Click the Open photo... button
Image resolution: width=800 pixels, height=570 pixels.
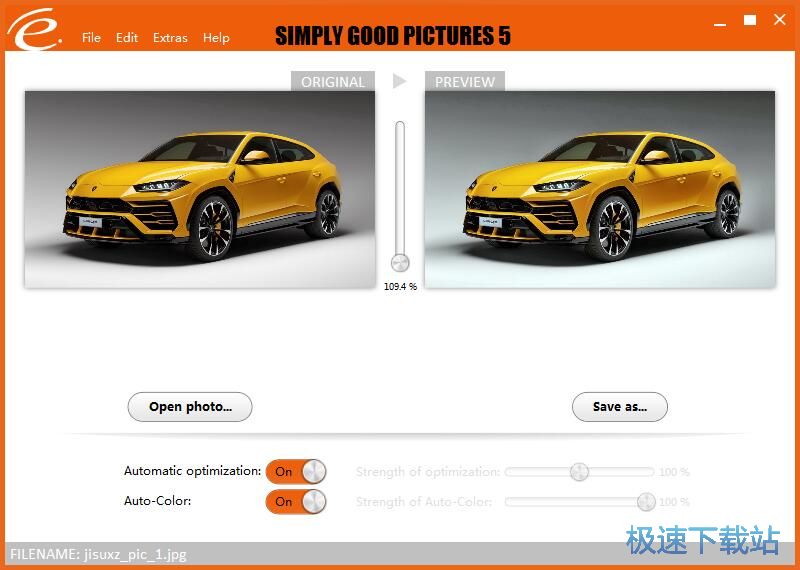point(190,407)
